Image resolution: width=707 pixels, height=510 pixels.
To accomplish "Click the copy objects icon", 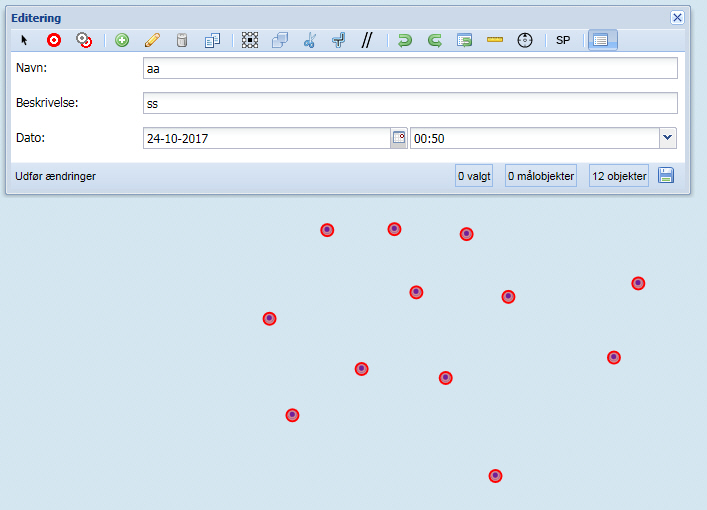I will pos(212,40).
